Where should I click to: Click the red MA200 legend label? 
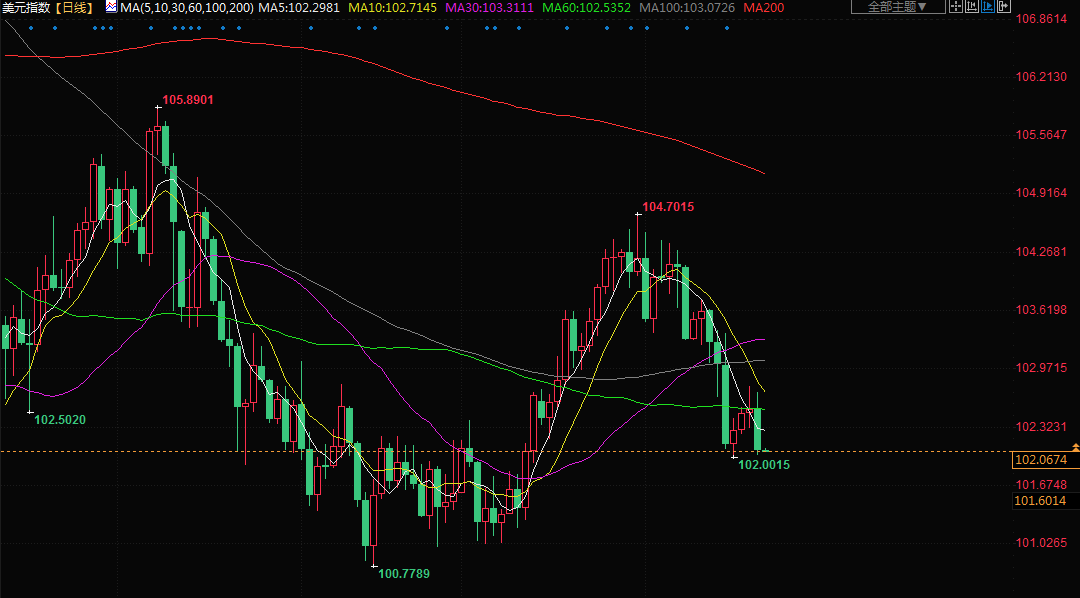click(764, 7)
